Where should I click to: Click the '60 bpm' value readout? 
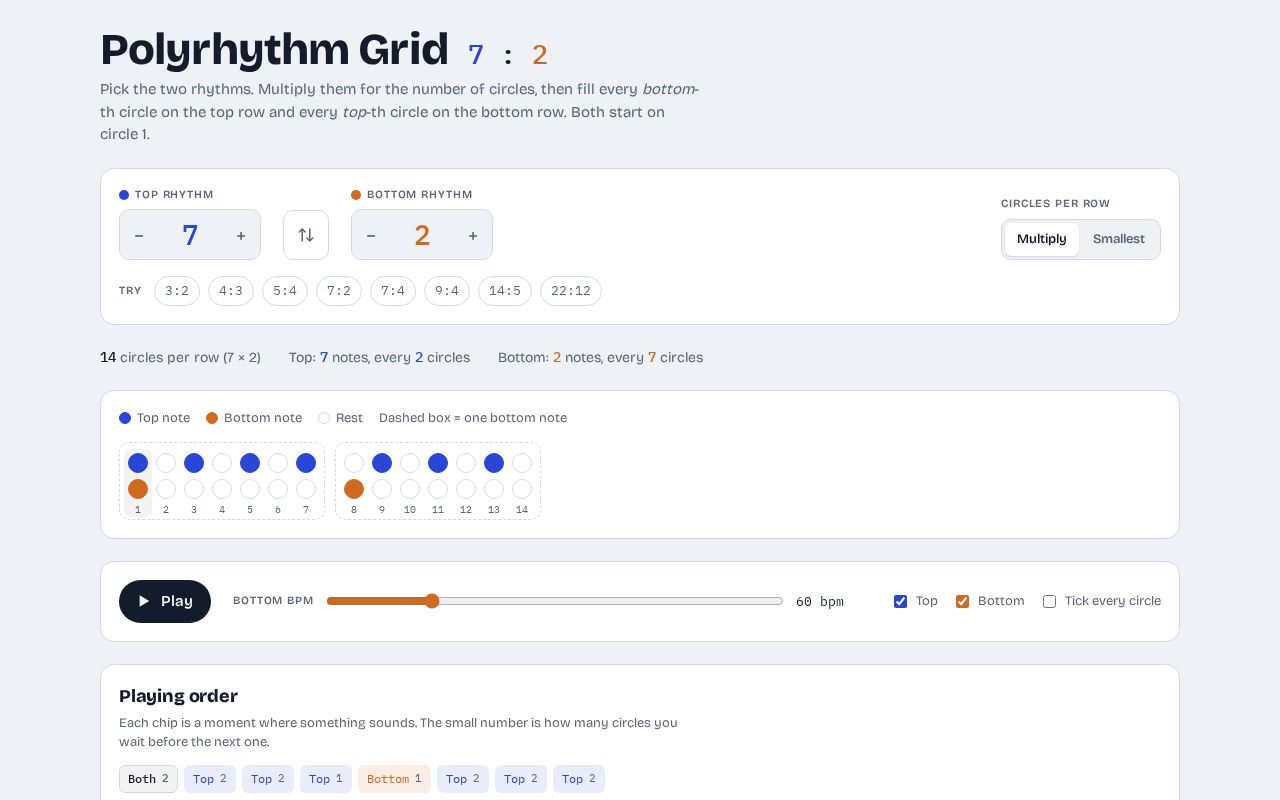(x=820, y=601)
